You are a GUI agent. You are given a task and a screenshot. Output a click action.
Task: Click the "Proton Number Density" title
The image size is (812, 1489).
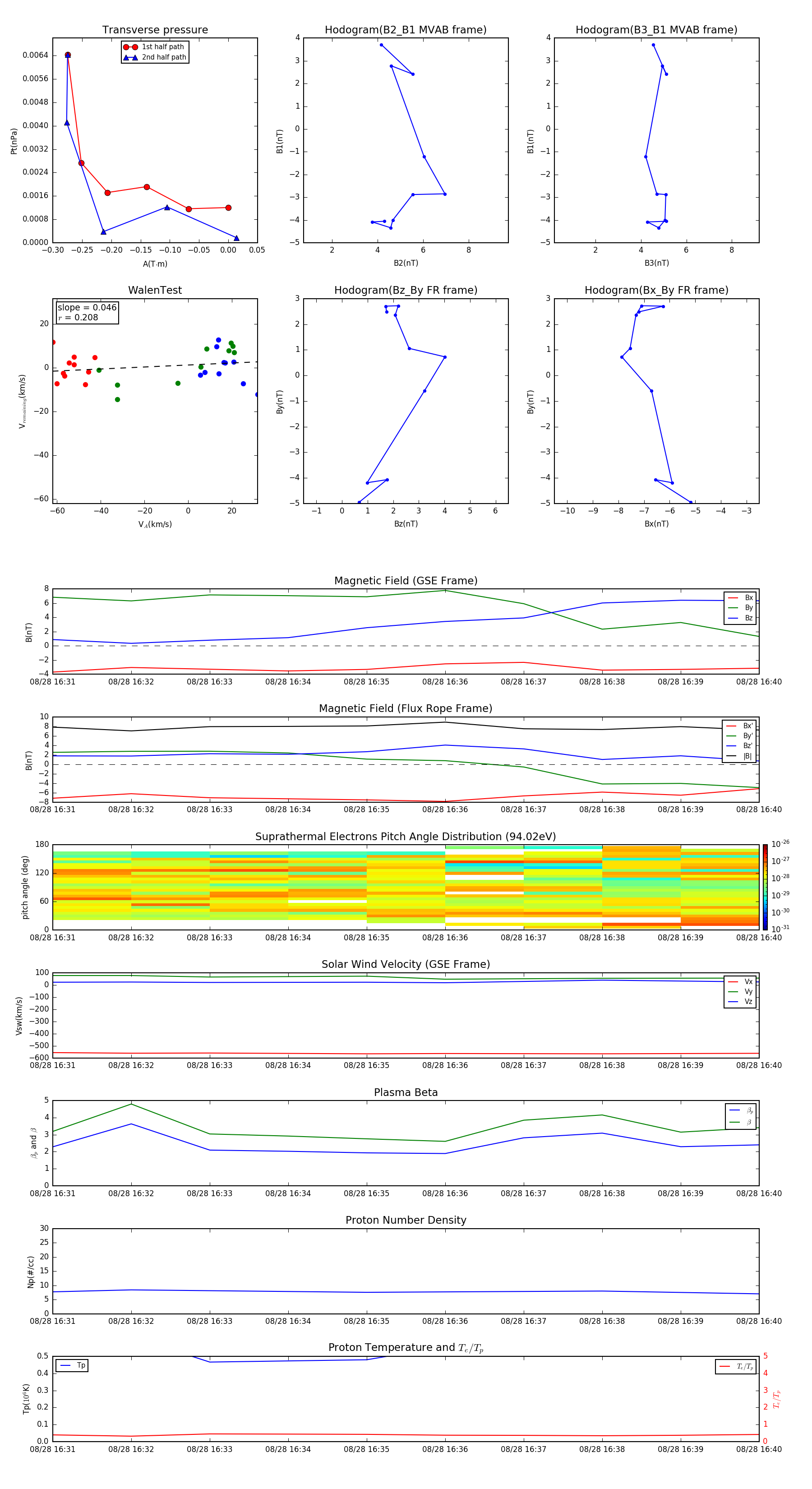[x=406, y=1220]
